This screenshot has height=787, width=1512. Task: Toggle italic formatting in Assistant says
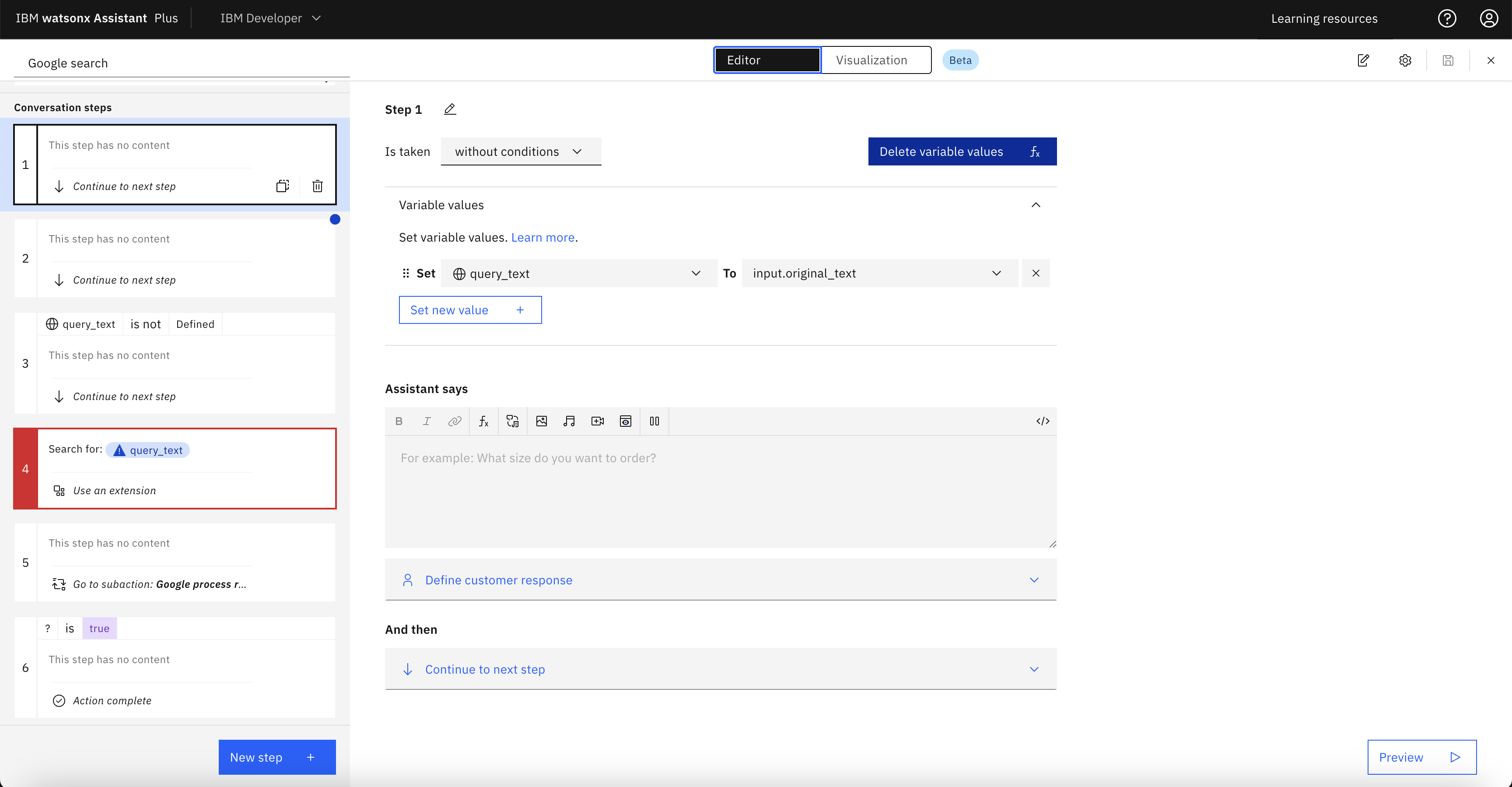tap(427, 421)
